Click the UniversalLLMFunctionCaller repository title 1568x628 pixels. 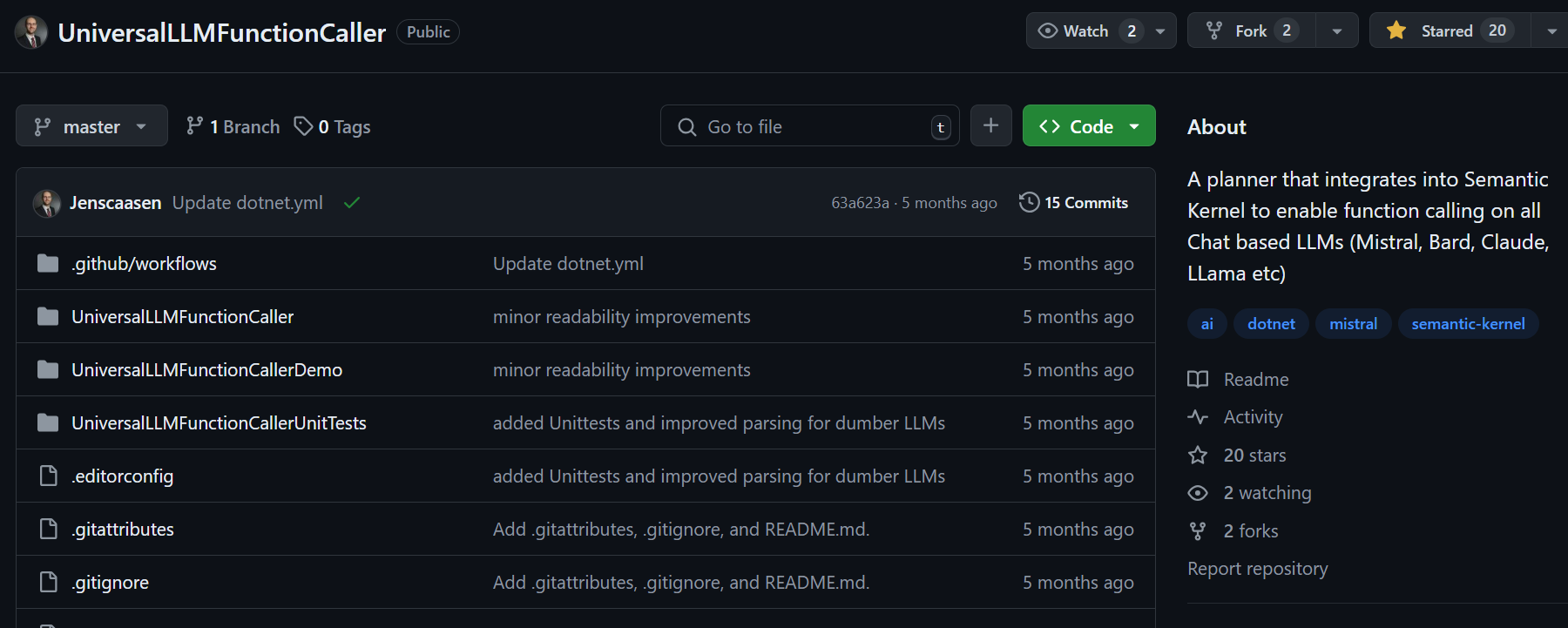pyautogui.click(x=221, y=32)
